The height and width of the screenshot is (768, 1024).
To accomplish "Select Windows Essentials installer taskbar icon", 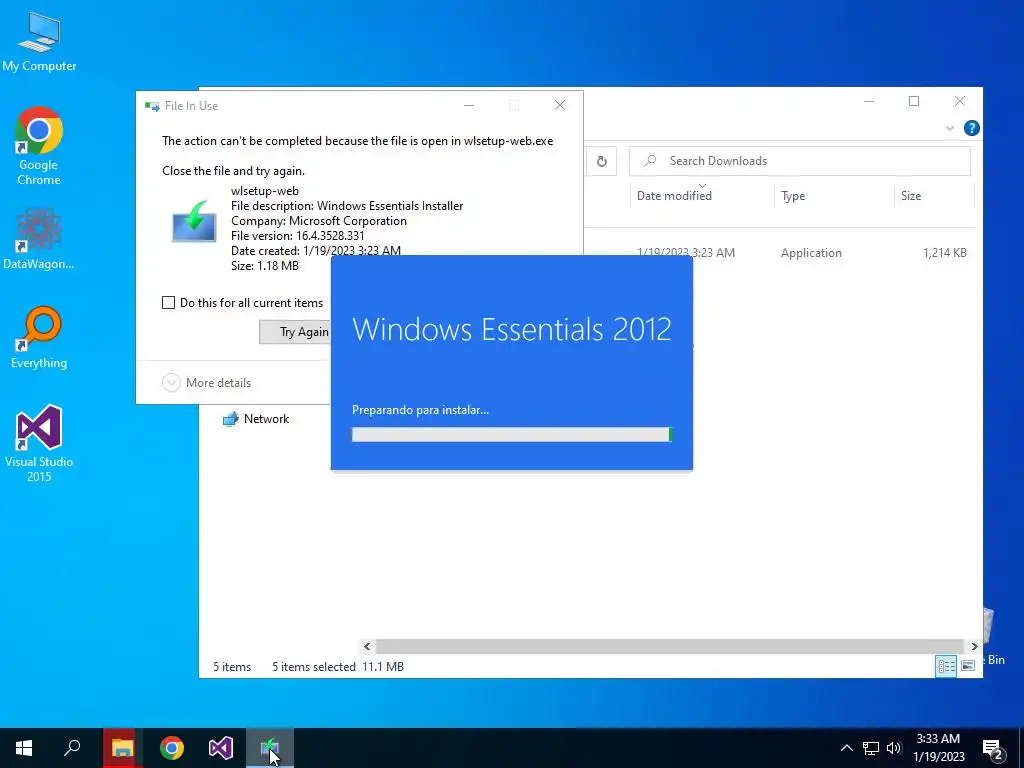I will pyautogui.click(x=270, y=748).
